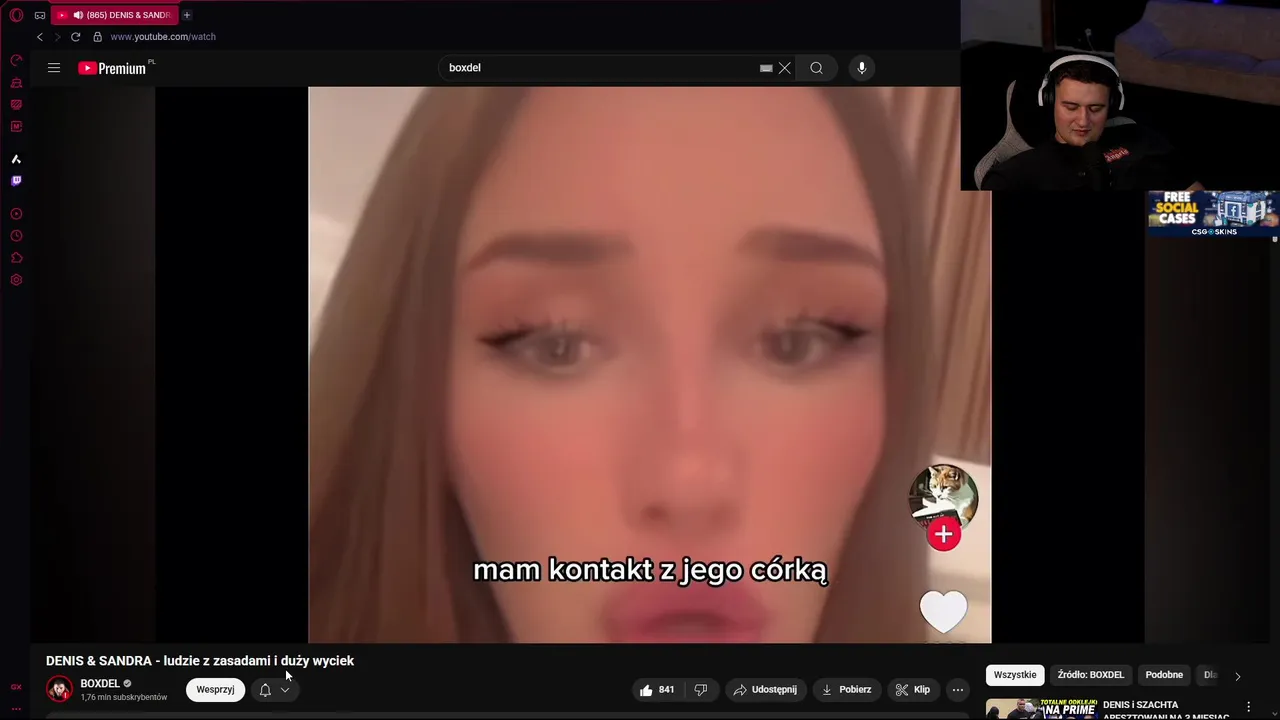The height and width of the screenshot is (720, 1280).
Task: Open extensions puzzle icon
Action: (16, 258)
